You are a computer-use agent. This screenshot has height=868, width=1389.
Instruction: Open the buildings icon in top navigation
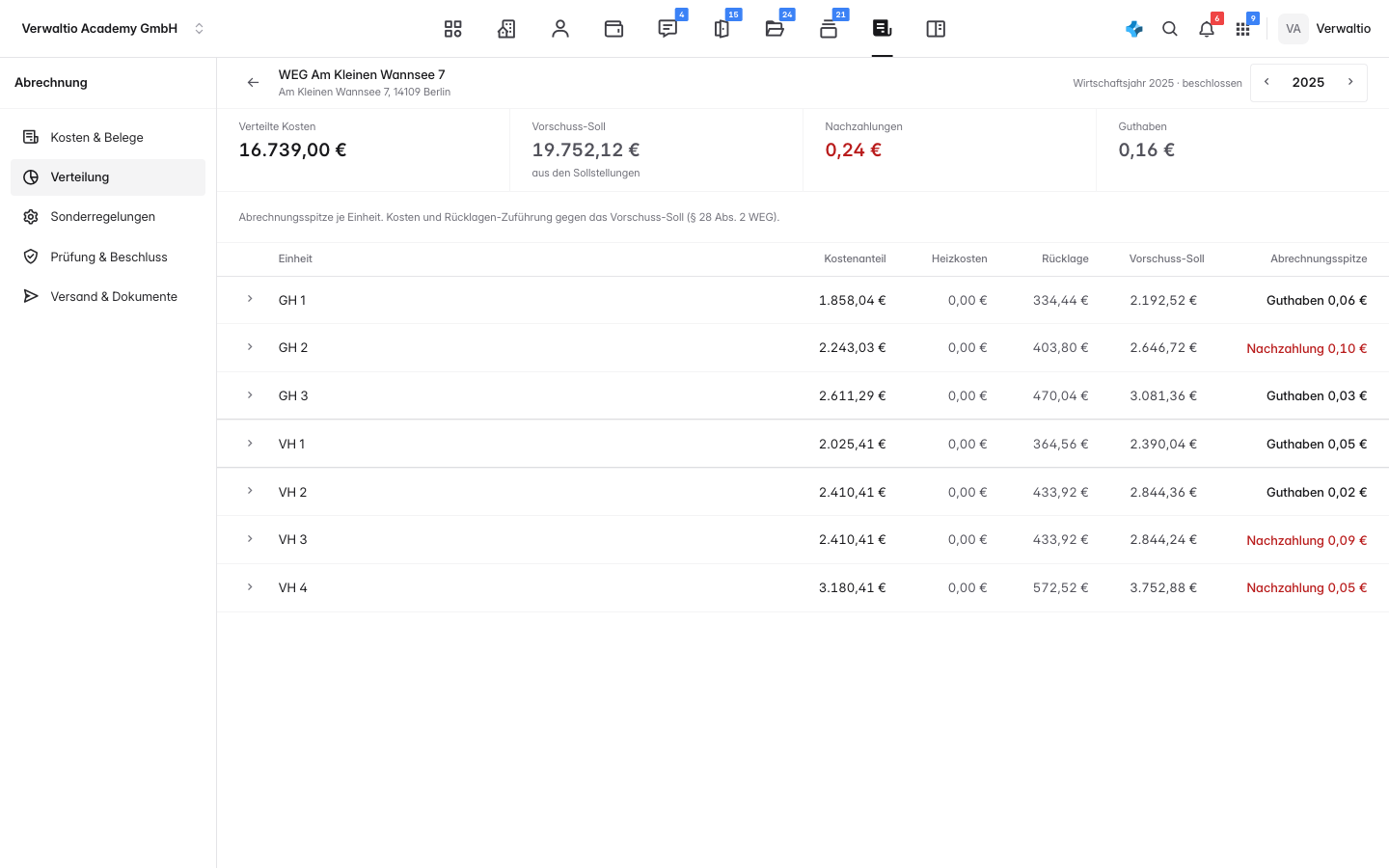tap(506, 29)
